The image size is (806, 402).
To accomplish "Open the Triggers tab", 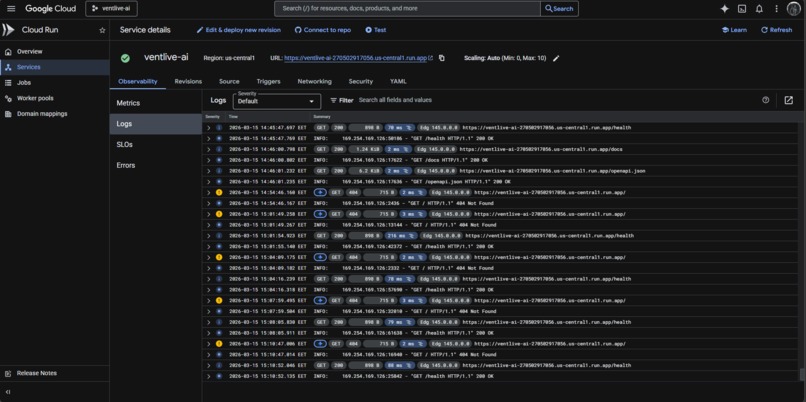I will [x=268, y=81].
